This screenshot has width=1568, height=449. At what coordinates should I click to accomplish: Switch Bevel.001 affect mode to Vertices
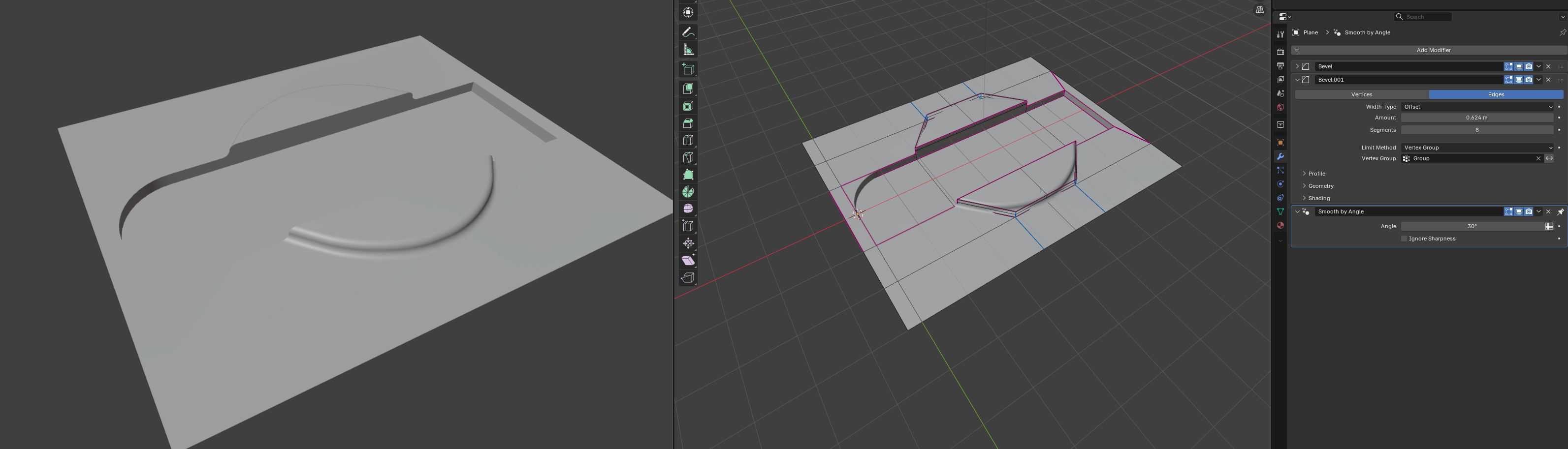tap(1362, 95)
